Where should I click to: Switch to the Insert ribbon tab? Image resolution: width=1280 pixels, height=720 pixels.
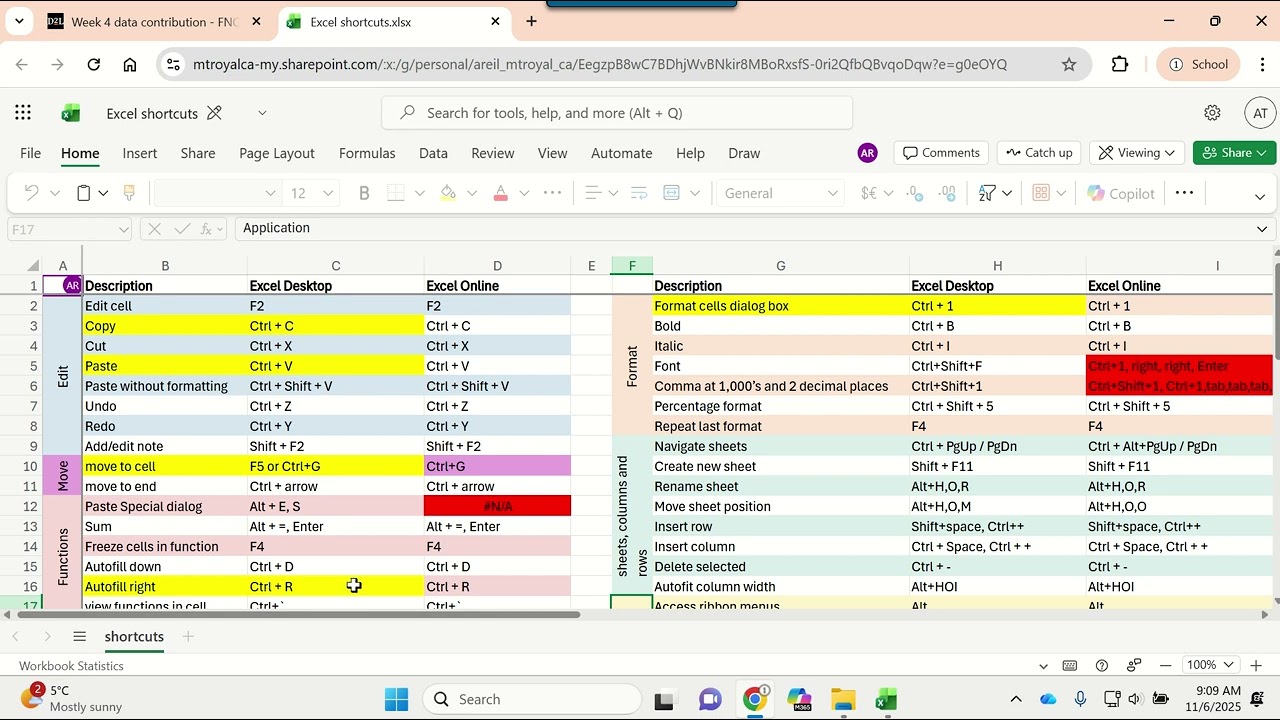point(140,153)
